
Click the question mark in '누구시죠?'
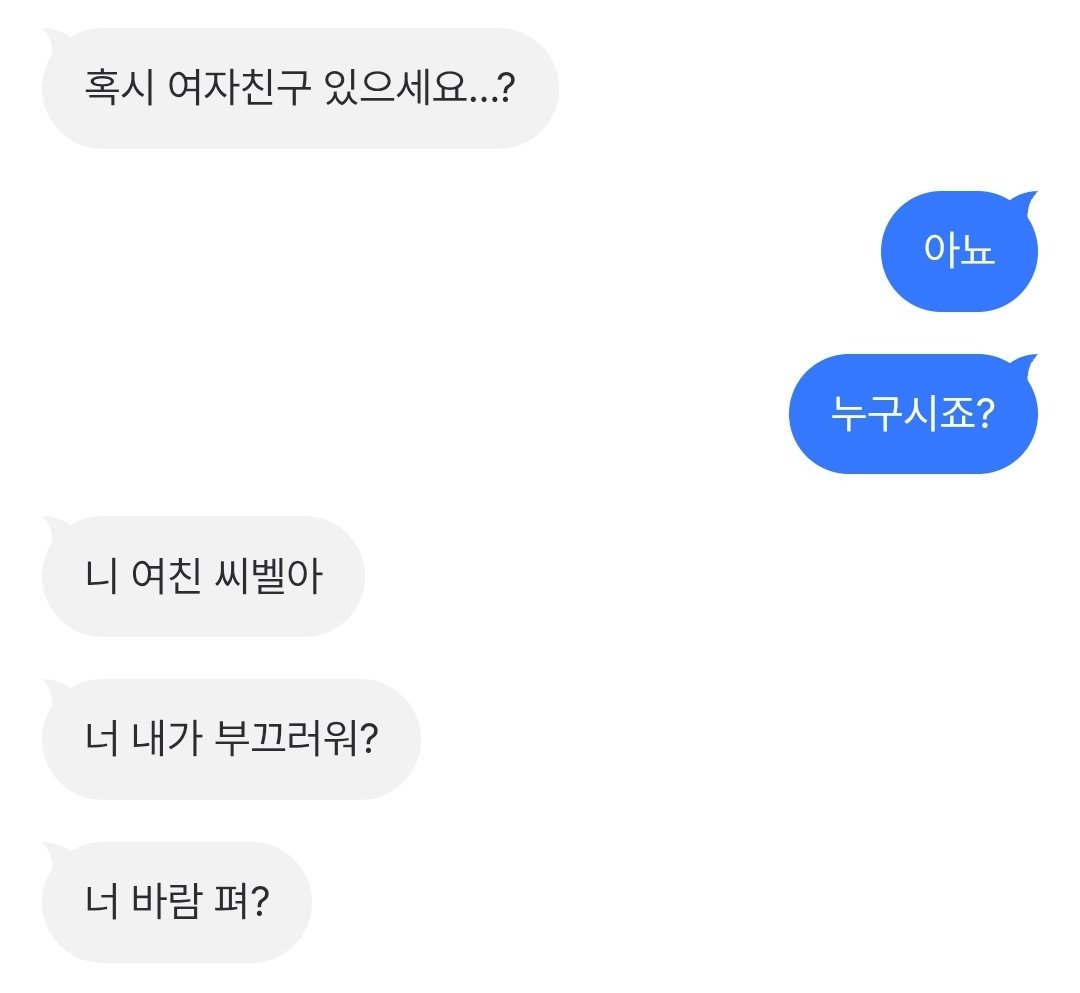tap(986, 413)
